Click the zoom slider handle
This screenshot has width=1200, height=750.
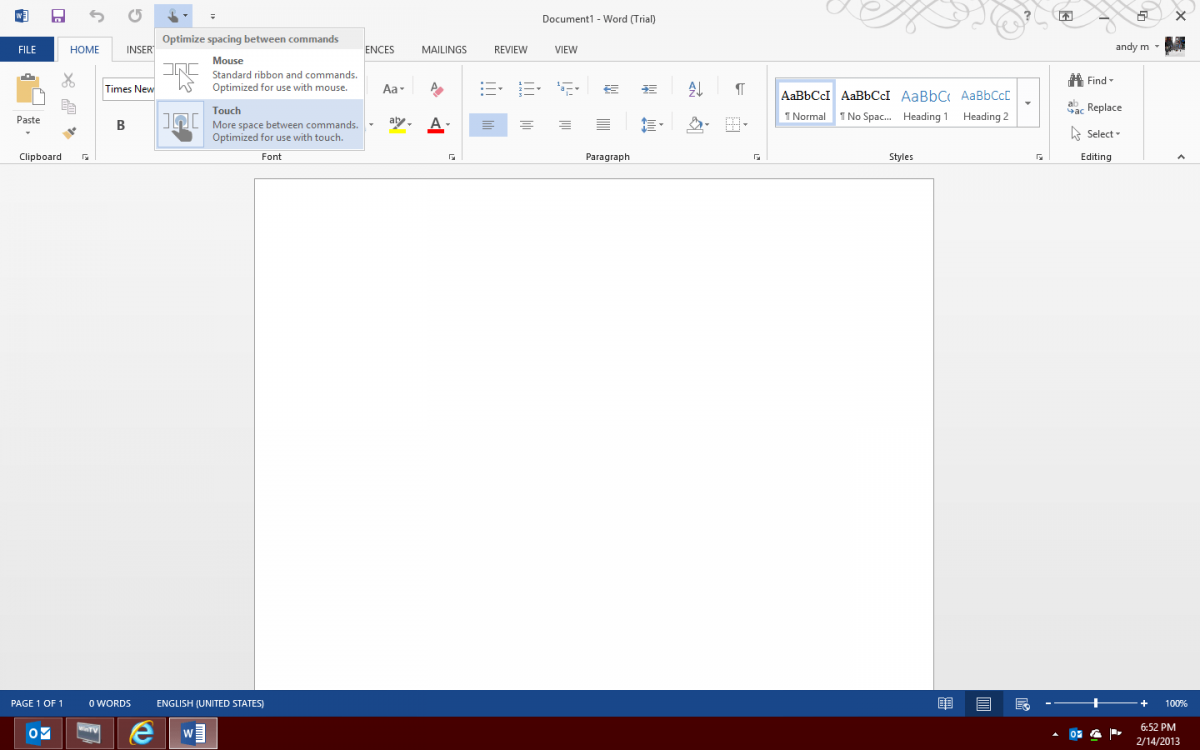click(x=1096, y=703)
